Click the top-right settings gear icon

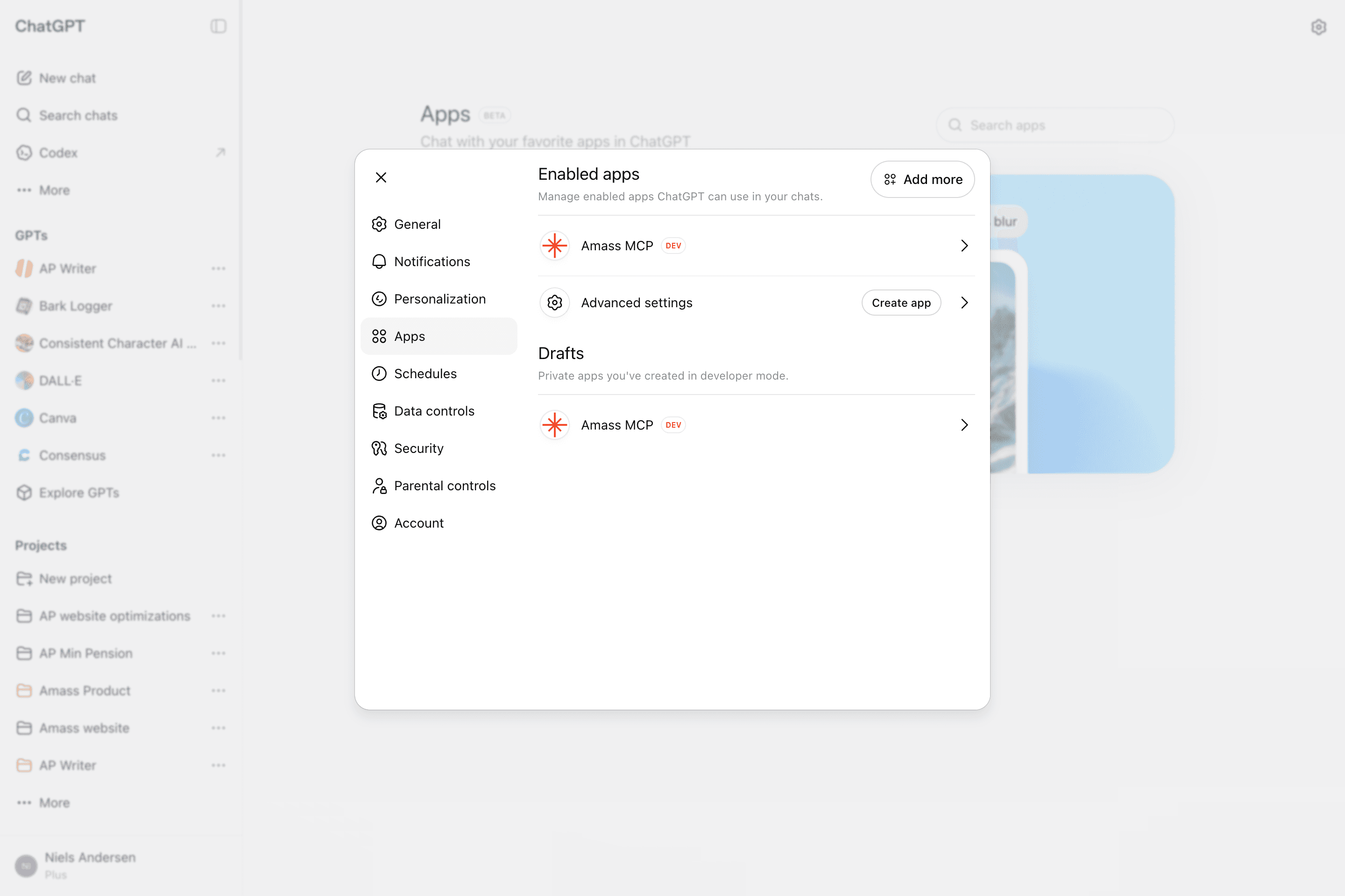coord(1318,27)
